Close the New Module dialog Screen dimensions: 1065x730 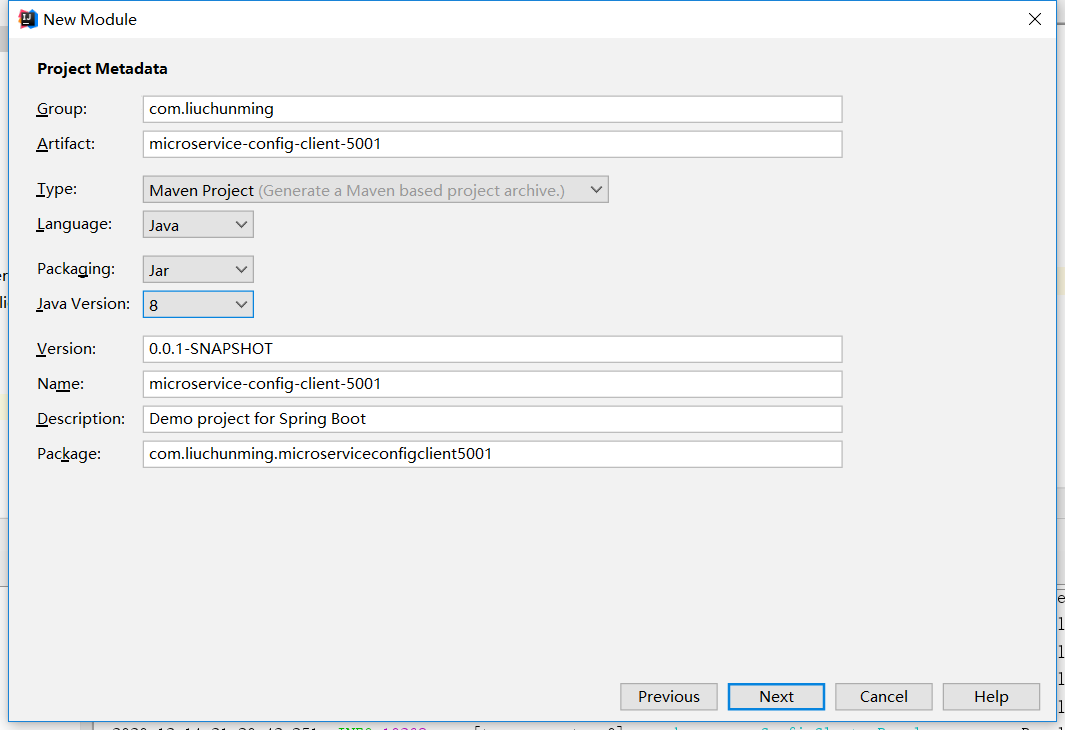[1034, 19]
